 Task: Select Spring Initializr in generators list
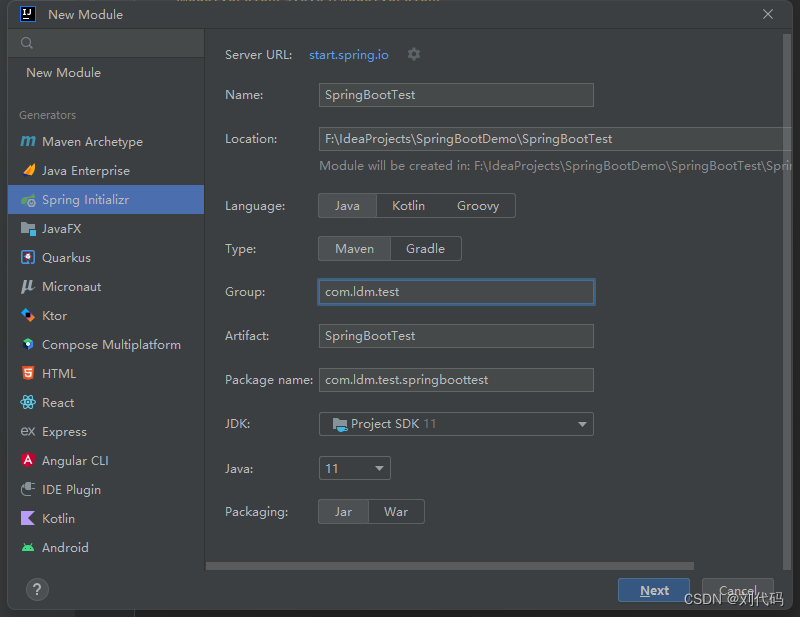[x=85, y=200]
